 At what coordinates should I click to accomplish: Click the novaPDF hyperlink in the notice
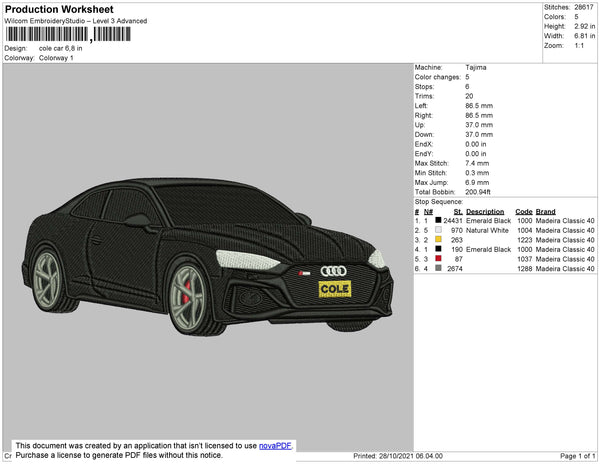tap(275, 446)
